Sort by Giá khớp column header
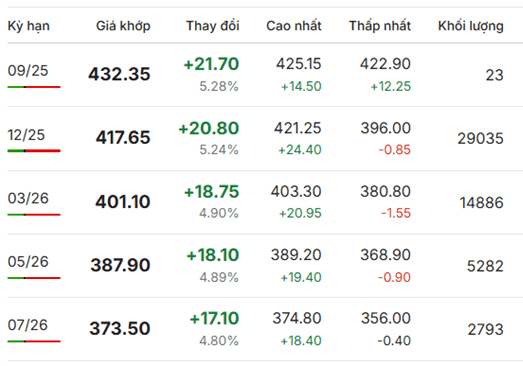 (x=123, y=26)
